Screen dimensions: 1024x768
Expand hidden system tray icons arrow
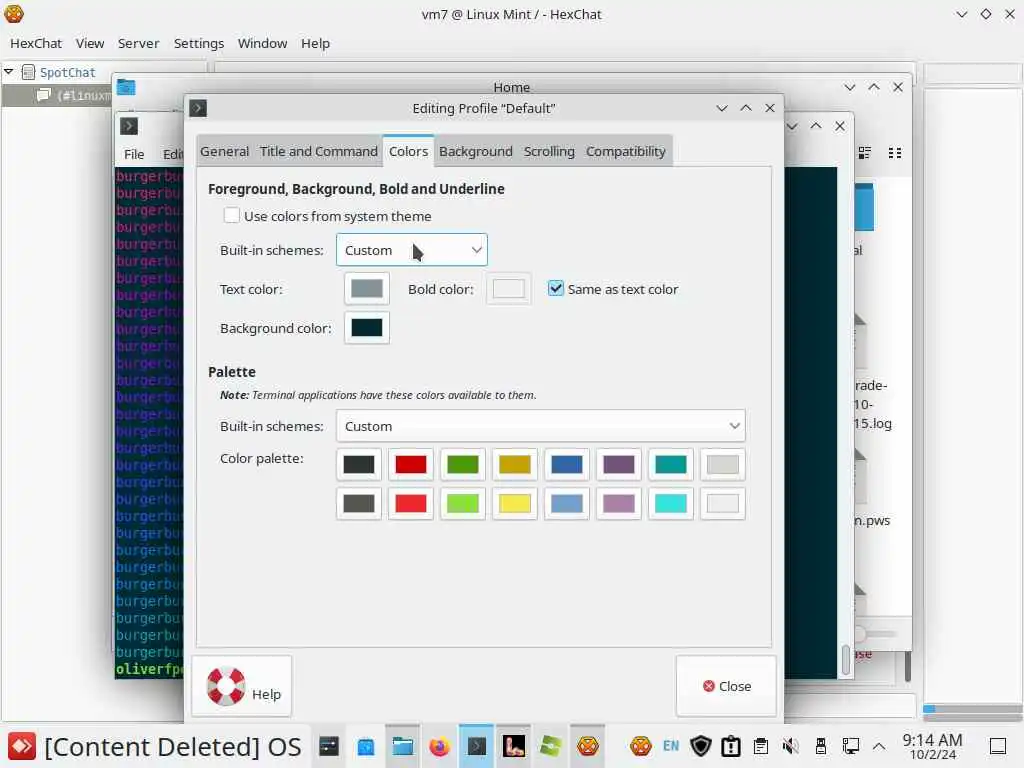(x=879, y=746)
